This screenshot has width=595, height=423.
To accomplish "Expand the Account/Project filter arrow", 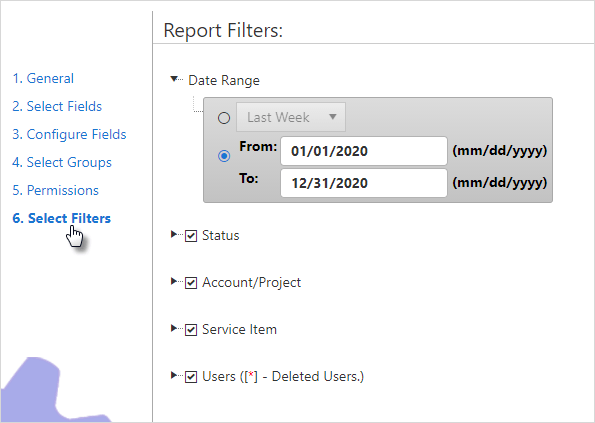I will point(173,281).
